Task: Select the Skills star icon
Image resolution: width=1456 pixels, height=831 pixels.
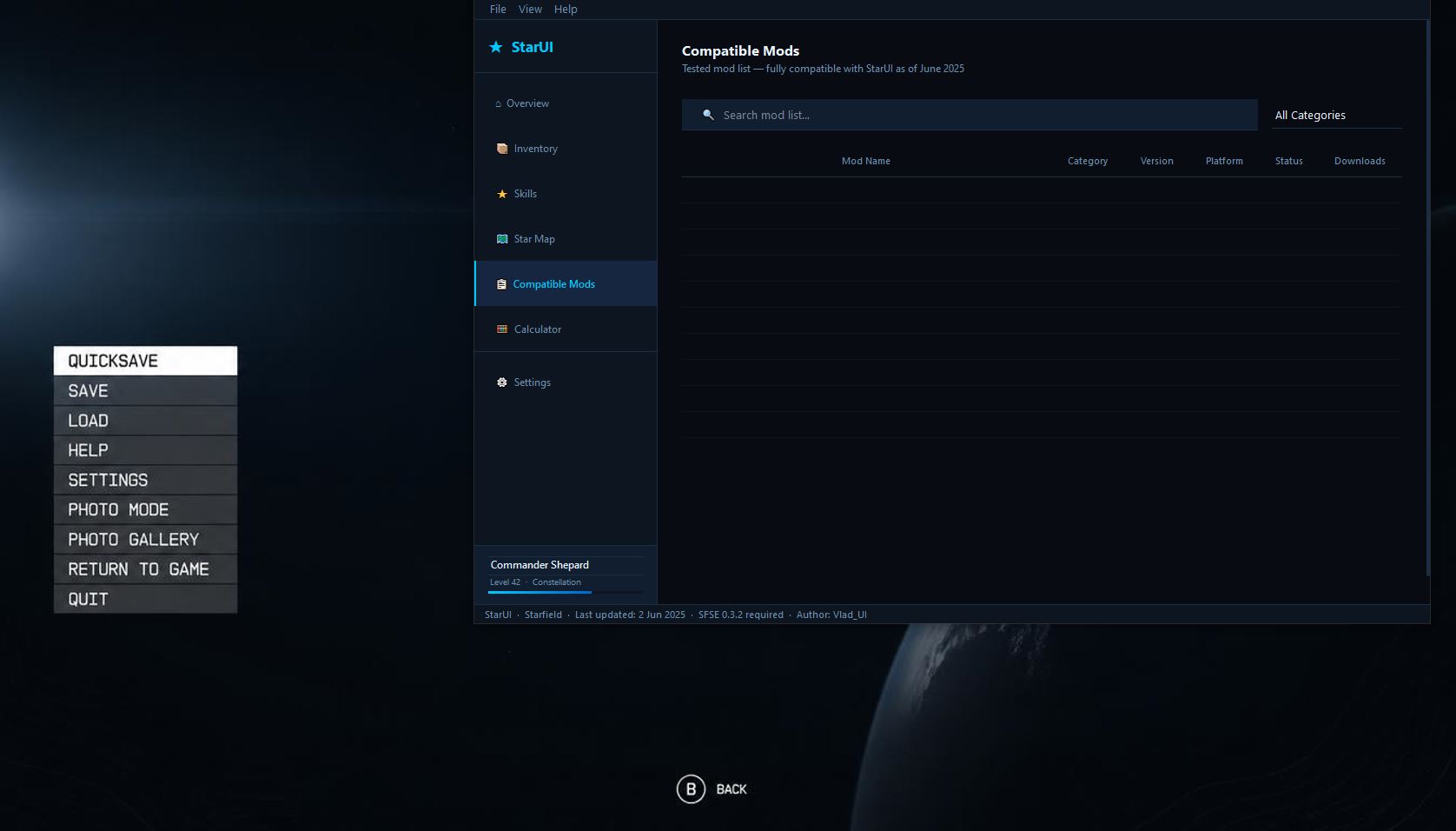Action: (x=502, y=194)
